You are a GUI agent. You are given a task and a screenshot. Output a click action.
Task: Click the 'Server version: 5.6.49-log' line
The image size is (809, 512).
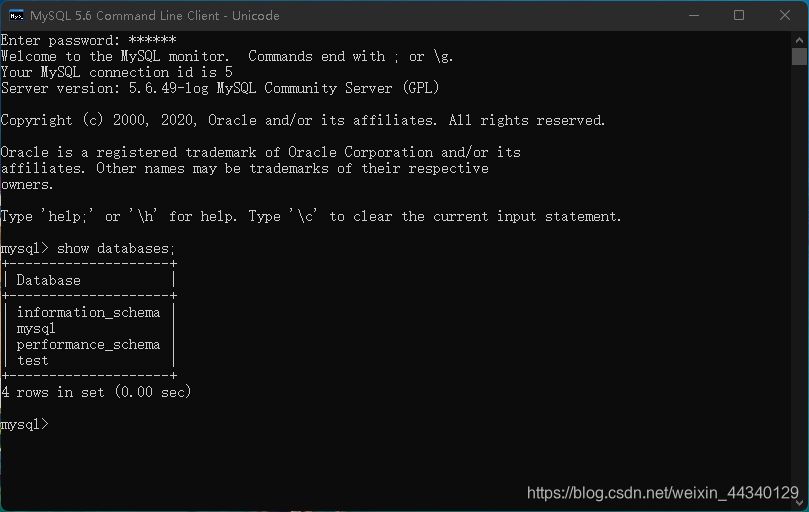click(x=220, y=88)
